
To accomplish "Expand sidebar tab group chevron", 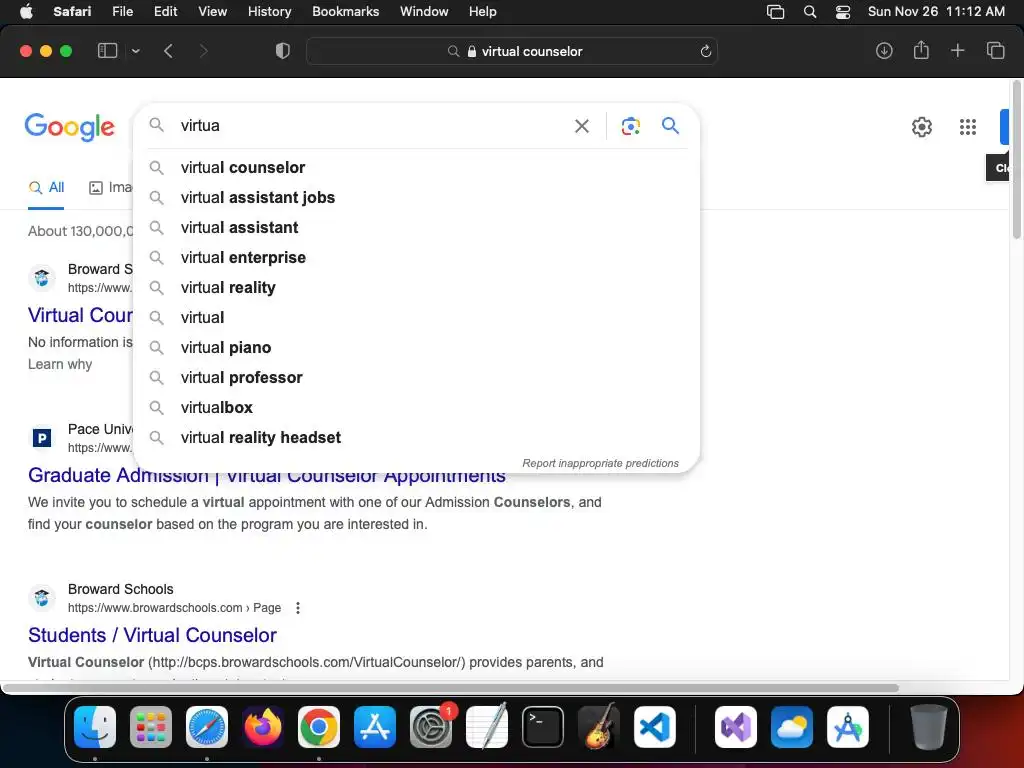I will 135,51.
